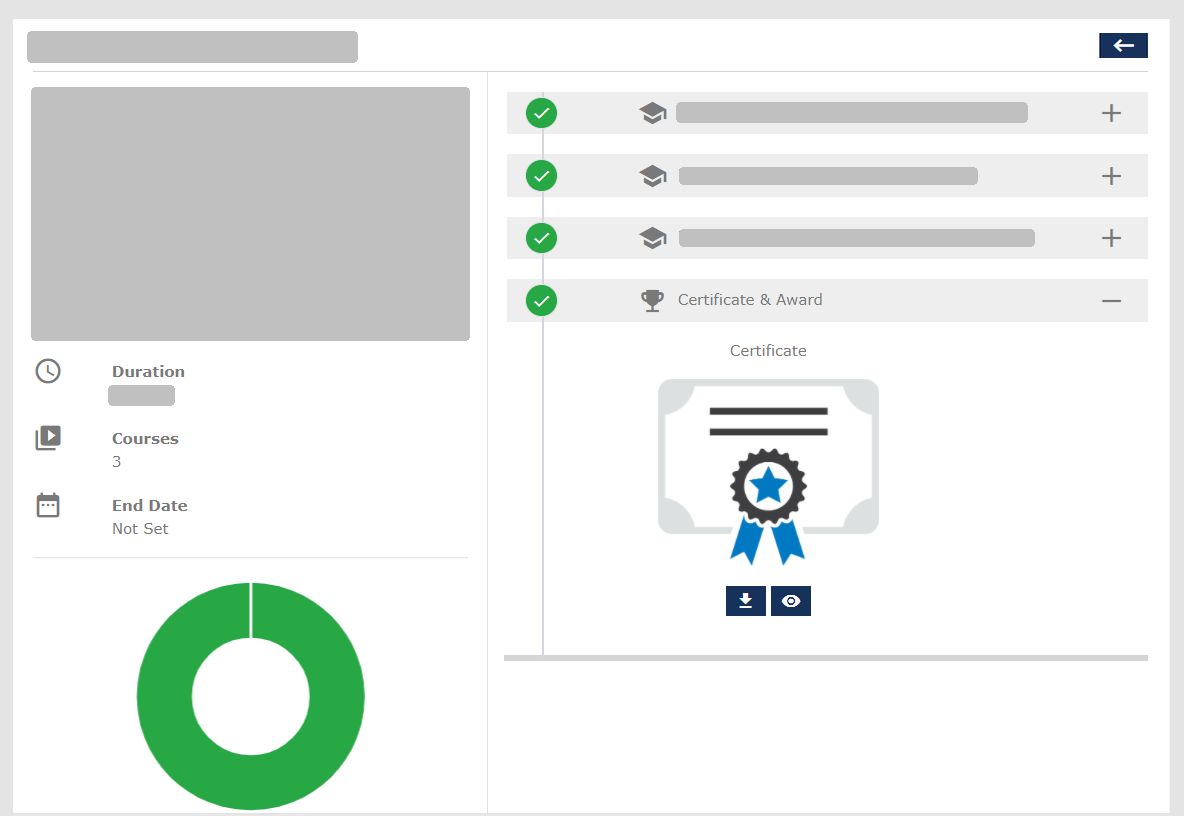1184x816 pixels.
Task: Click the green progress donut chart
Action: pyautogui.click(x=251, y=696)
